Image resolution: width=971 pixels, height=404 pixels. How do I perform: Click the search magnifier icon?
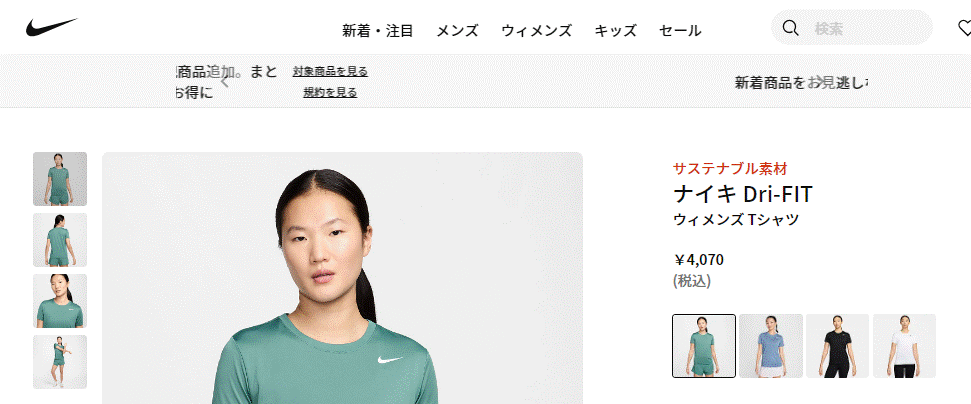[790, 28]
